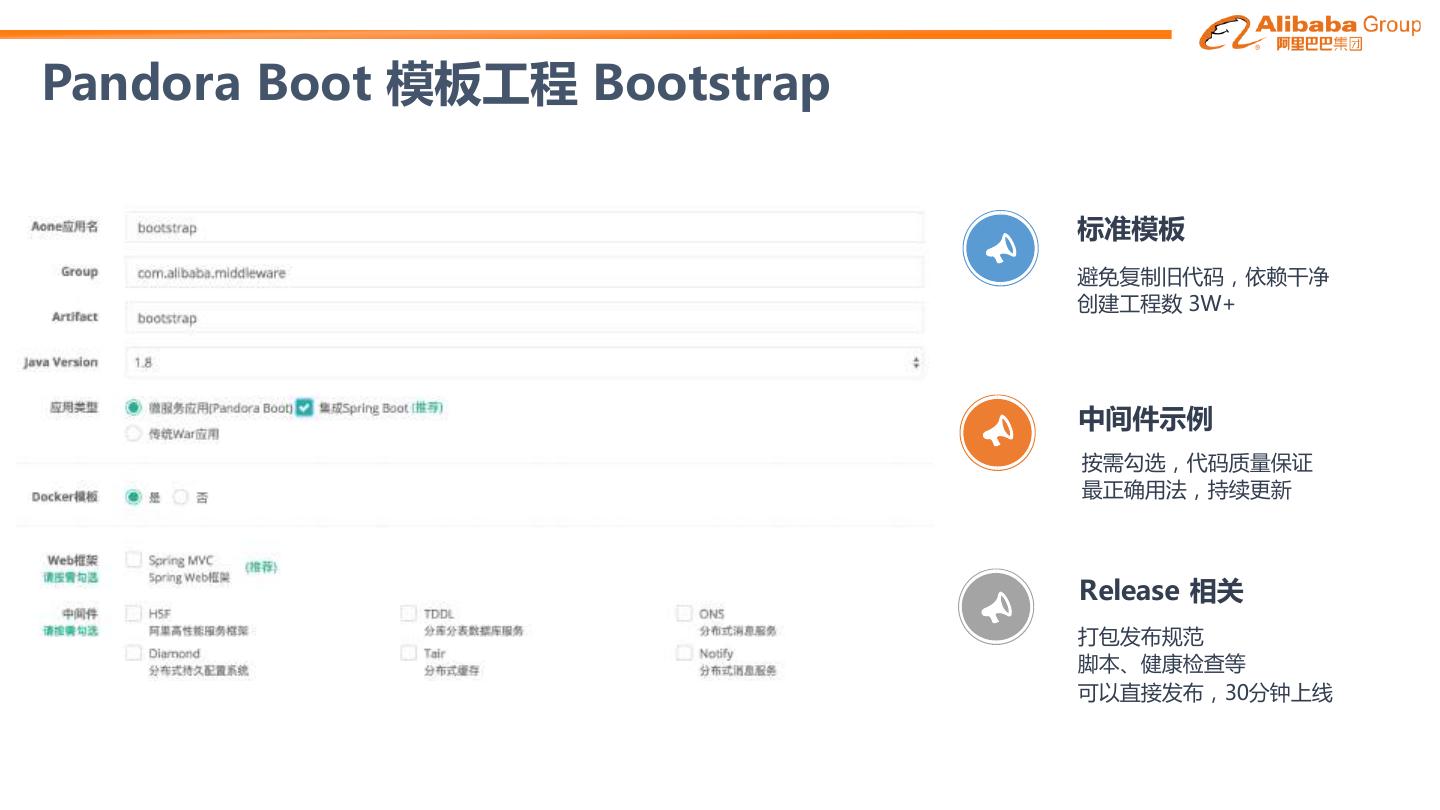Viewport: 1440px width, 810px height.
Task: Click the (推荐) link next to 集成Spring Boot
Action: pyautogui.click(x=428, y=408)
